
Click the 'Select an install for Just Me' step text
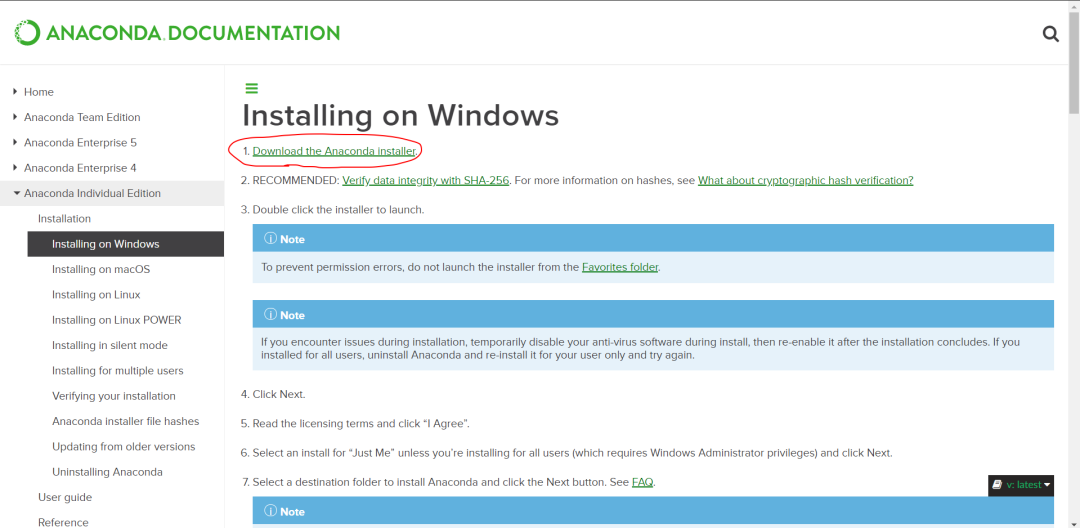point(572,453)
